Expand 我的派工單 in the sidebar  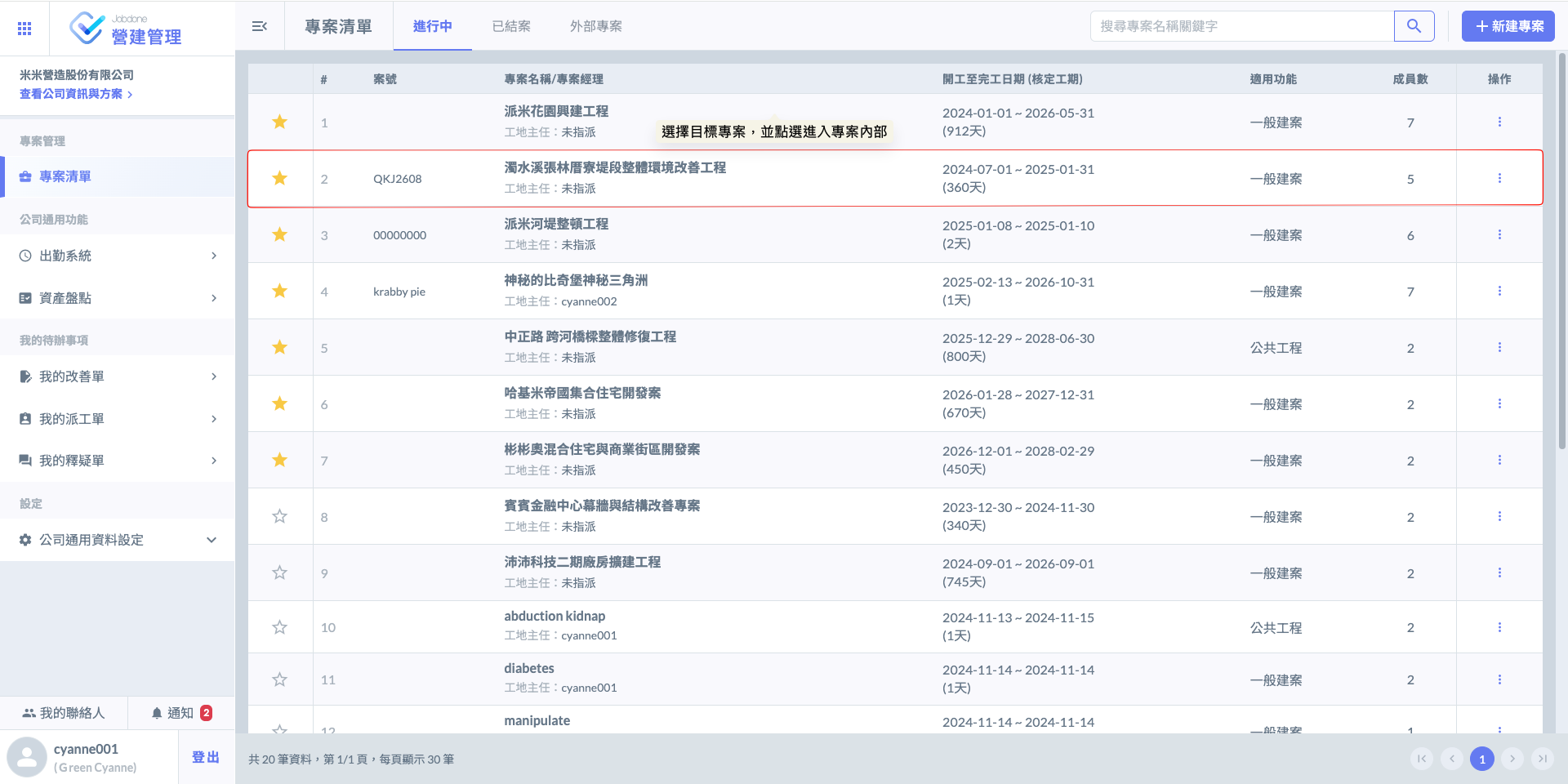point(118,419)
